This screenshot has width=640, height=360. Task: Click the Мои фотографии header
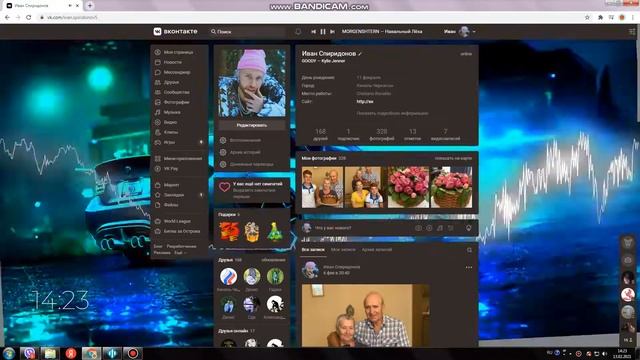click(x=319, y=158)
